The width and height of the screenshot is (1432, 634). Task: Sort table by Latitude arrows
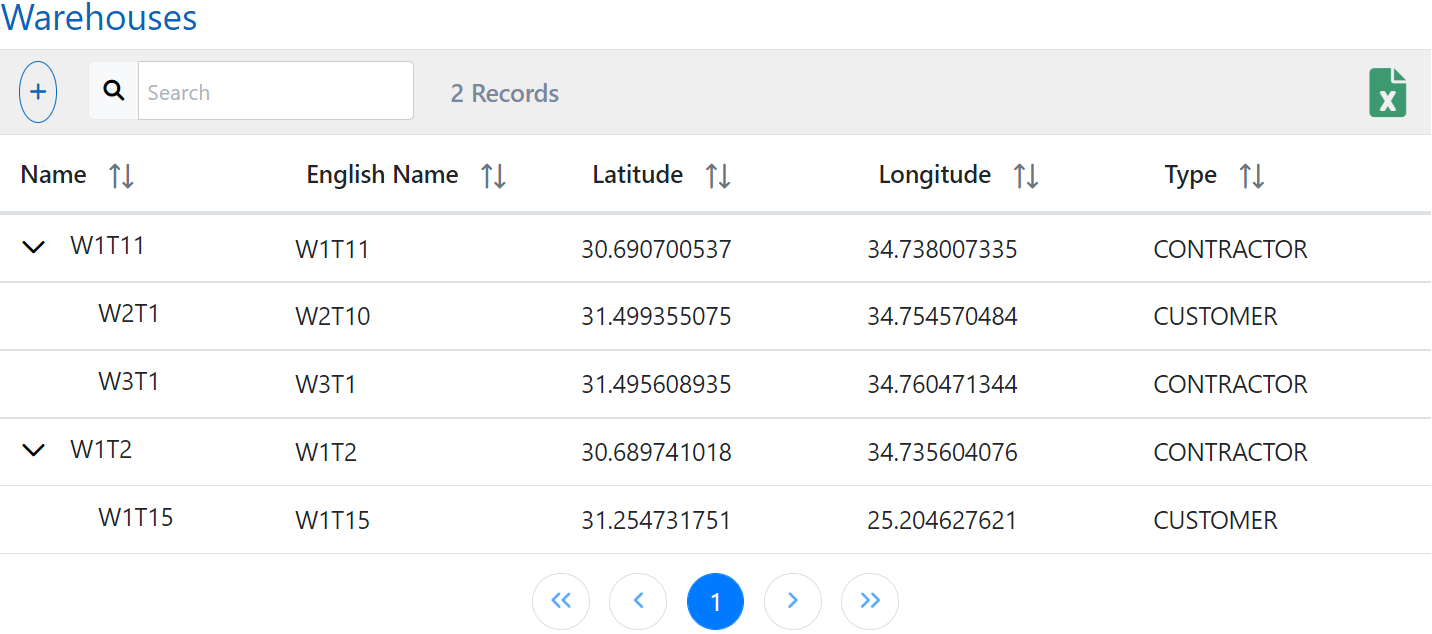point(717,176)
